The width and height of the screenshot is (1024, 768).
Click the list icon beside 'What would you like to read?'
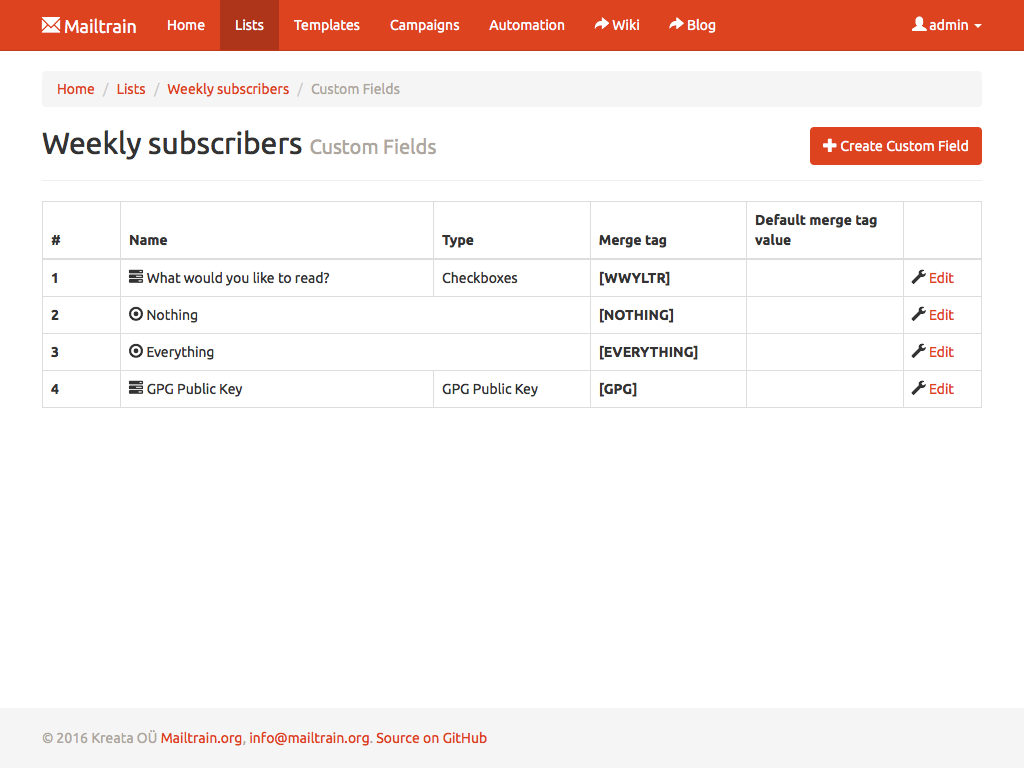136,277
